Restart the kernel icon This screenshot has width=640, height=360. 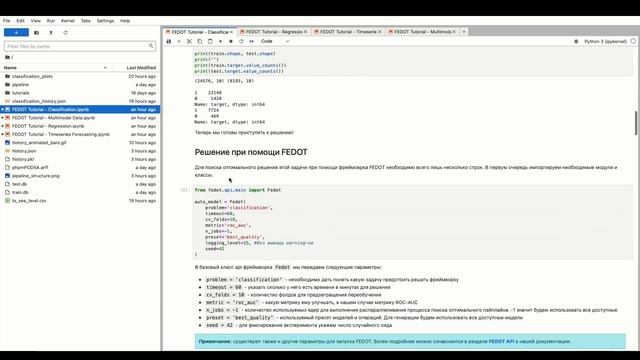241,41
